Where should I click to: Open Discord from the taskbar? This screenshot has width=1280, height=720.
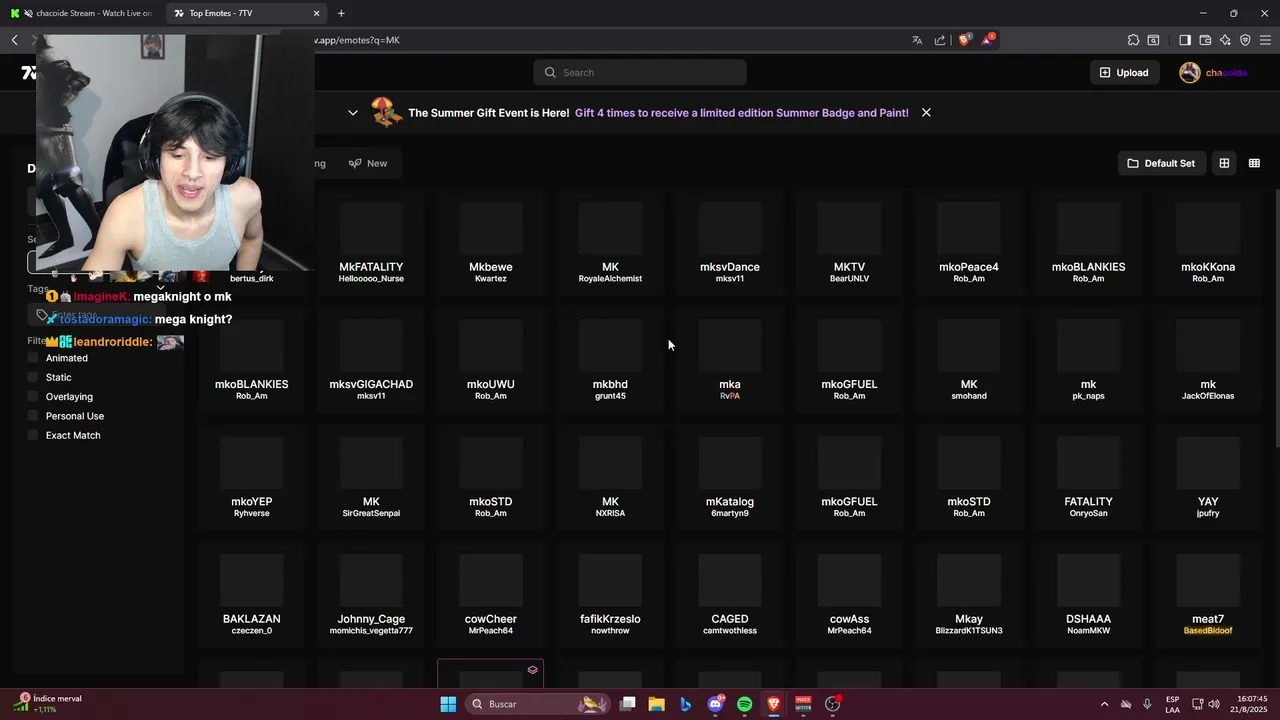coord(715,704)
